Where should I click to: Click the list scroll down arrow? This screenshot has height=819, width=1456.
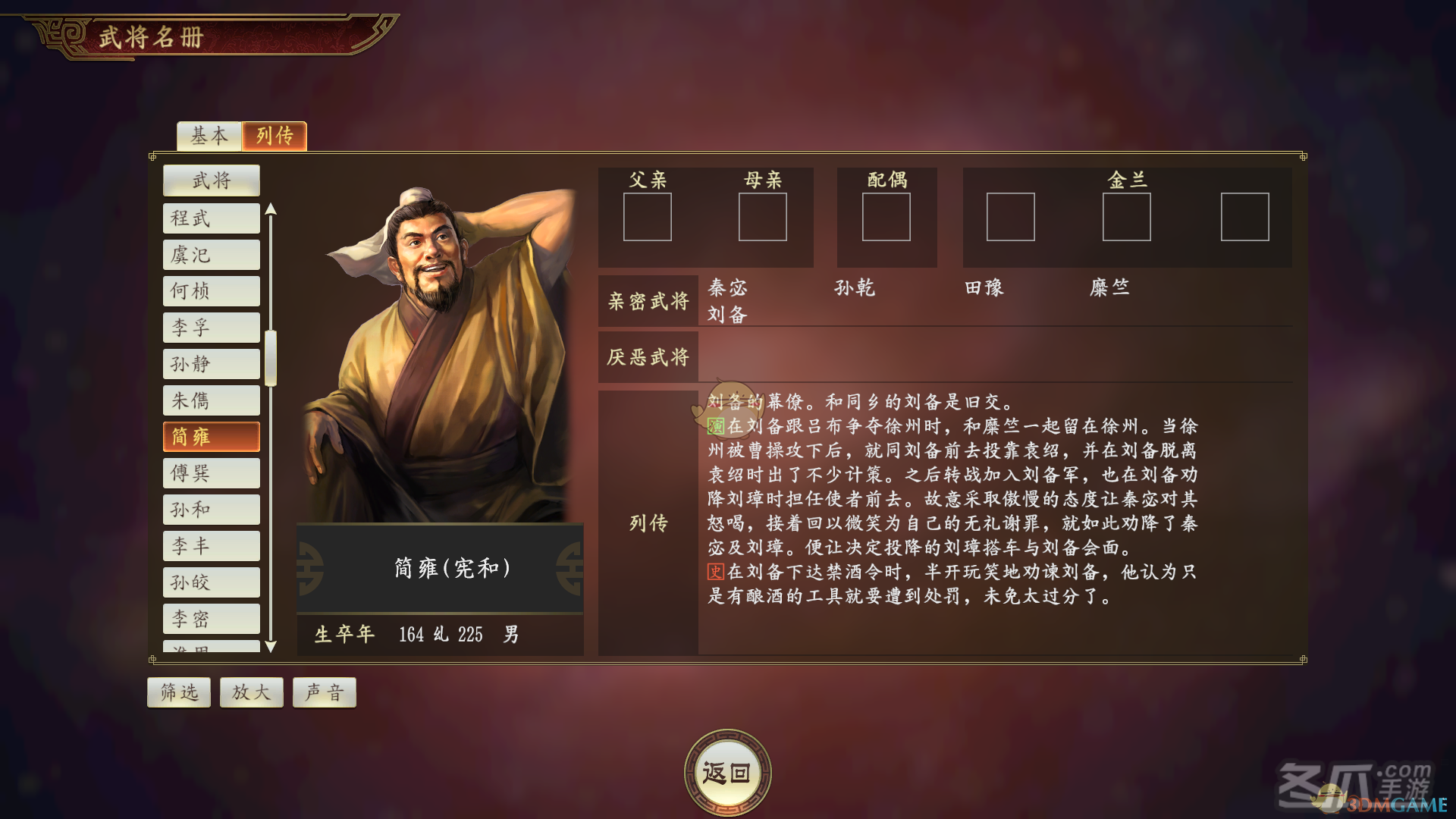271,646
